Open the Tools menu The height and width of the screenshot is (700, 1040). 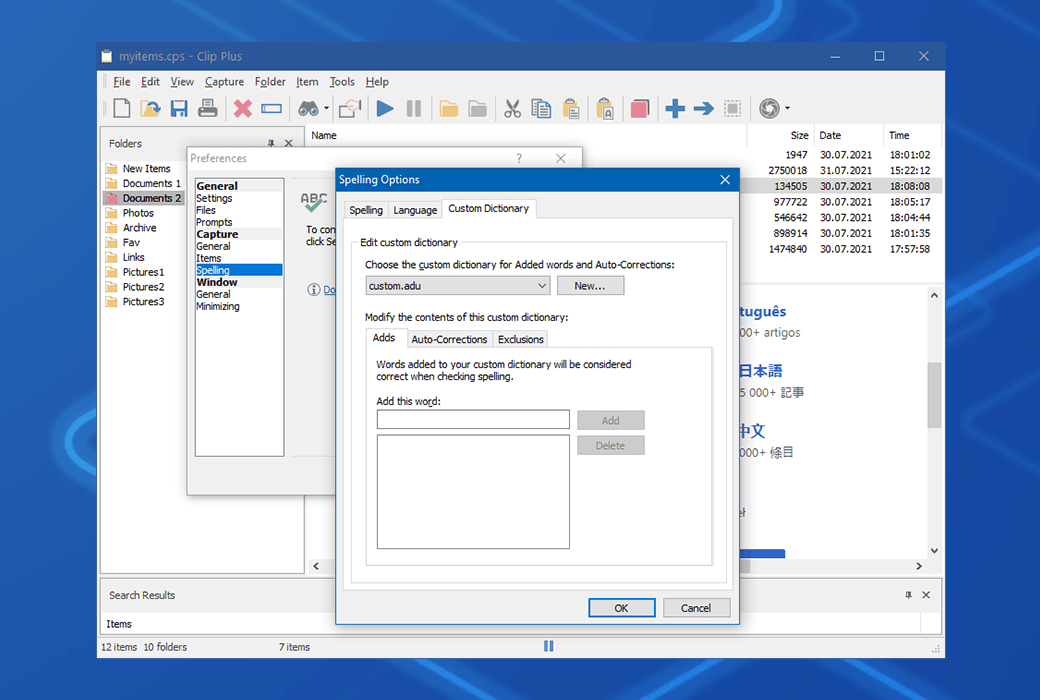342,82
